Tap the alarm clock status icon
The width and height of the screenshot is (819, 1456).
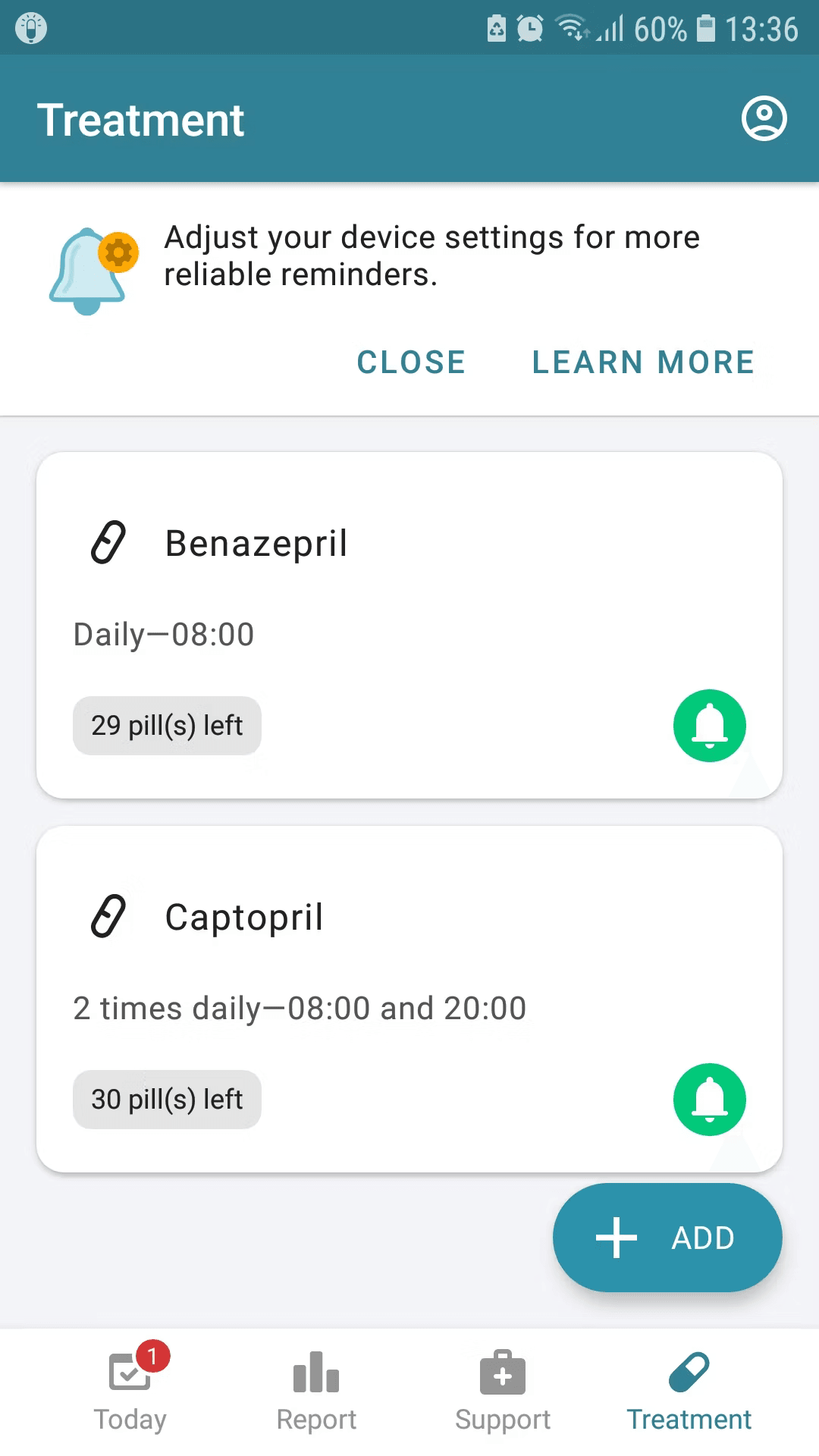[x=529, y=29]
